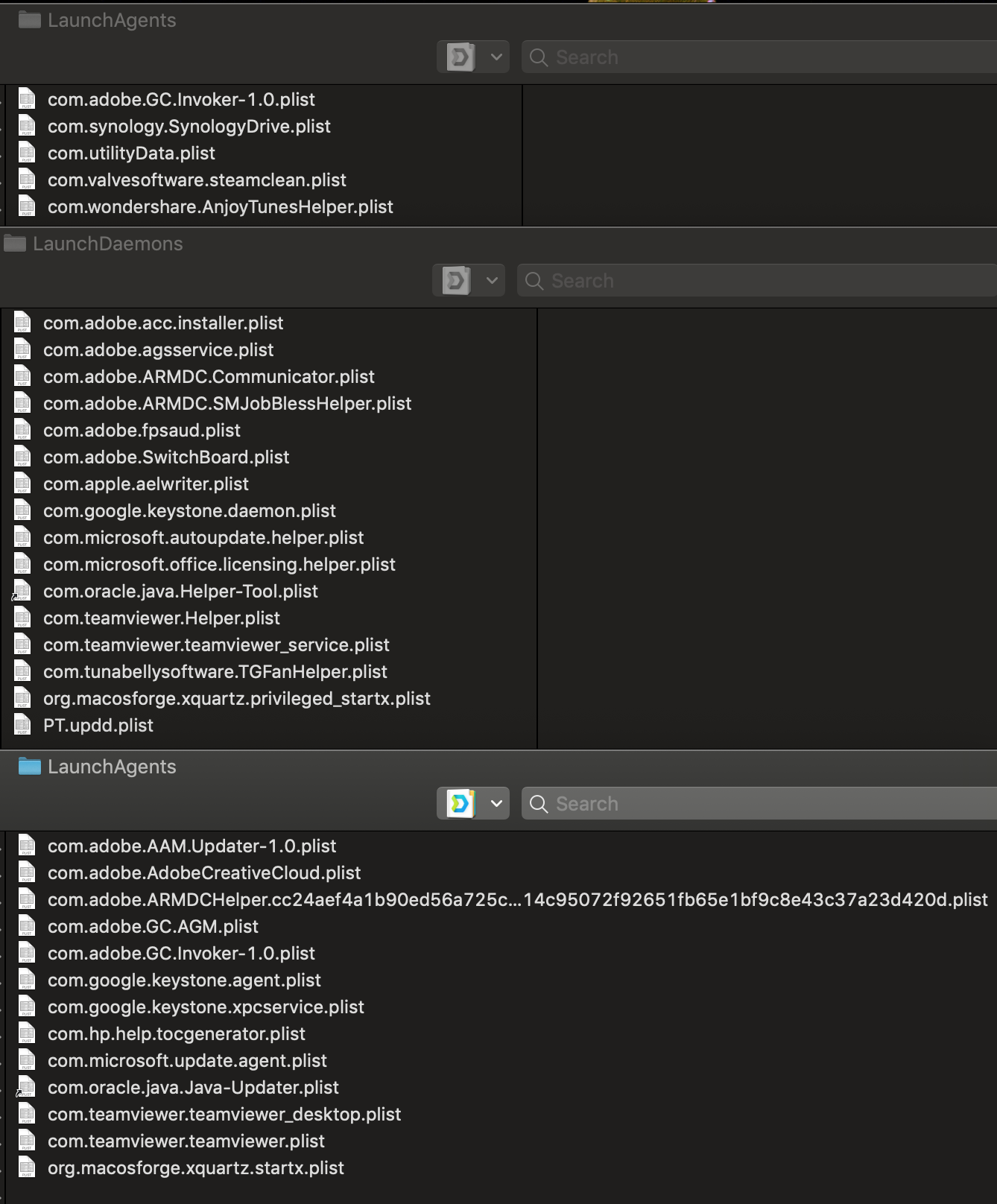Select the com.google.keystone.xpcservice.plist file icon
997x1204 pixels.
point(27,1007)
